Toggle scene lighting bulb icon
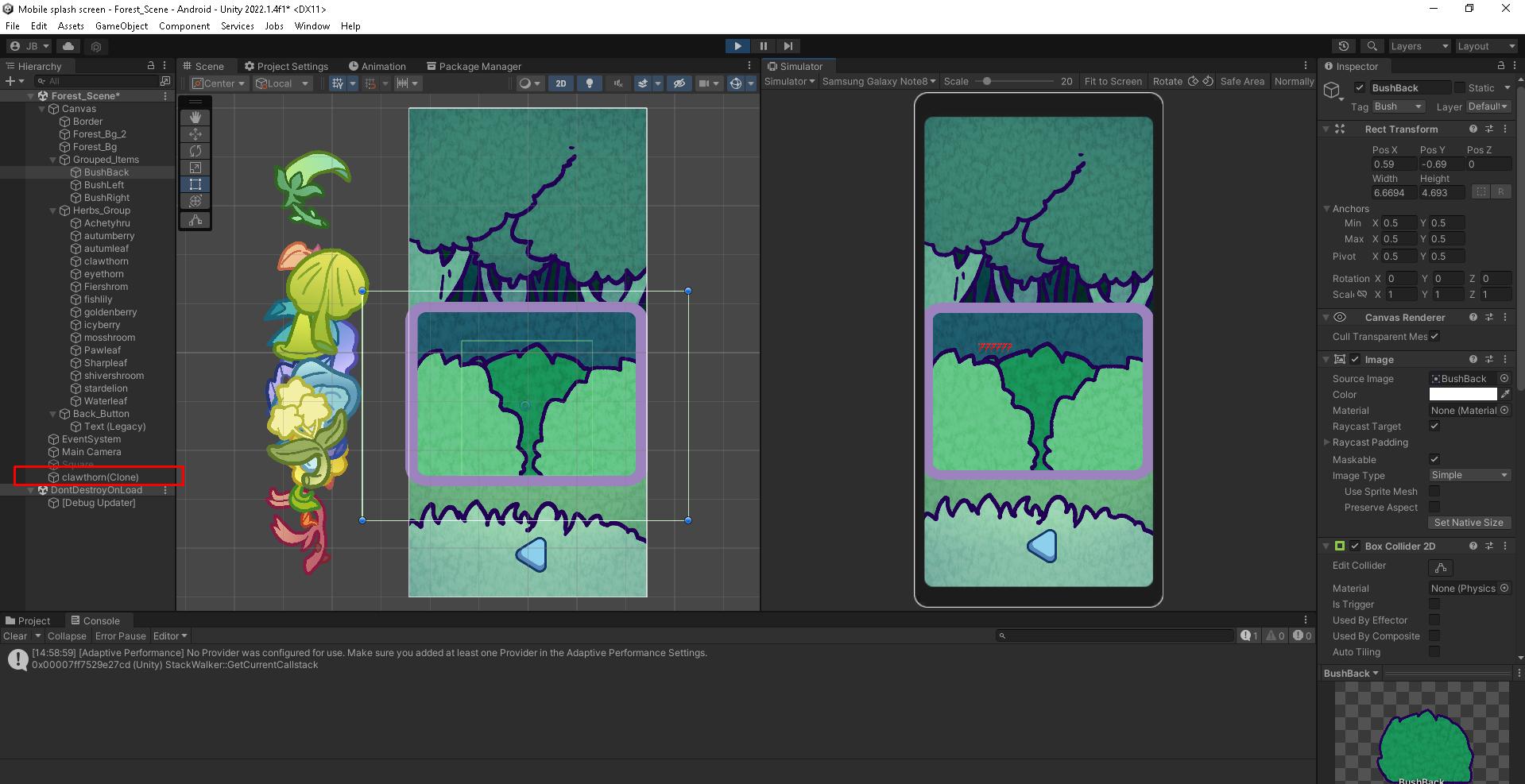 [589, 83]
